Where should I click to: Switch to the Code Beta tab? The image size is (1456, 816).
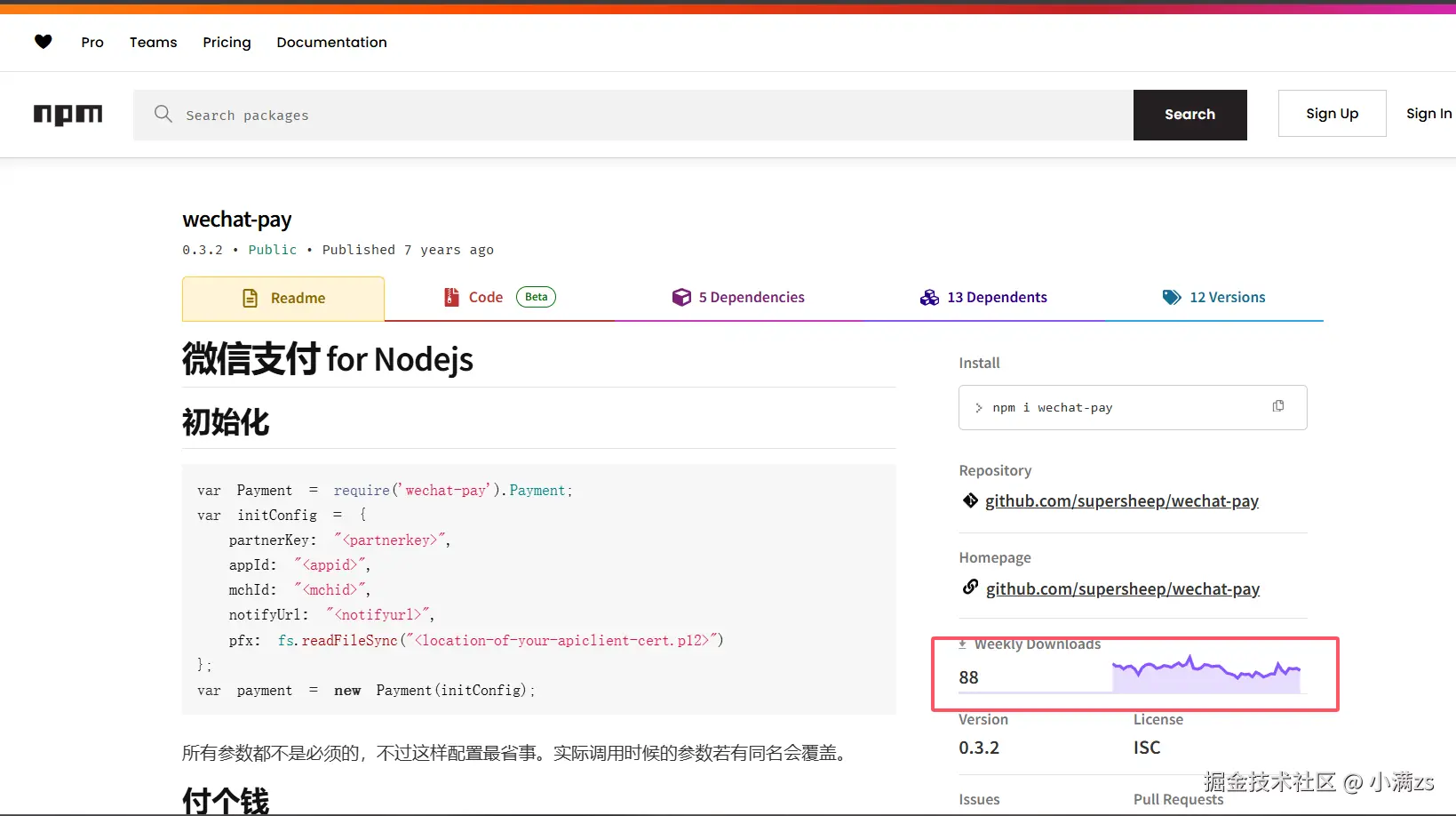click(x=499, y=298)
